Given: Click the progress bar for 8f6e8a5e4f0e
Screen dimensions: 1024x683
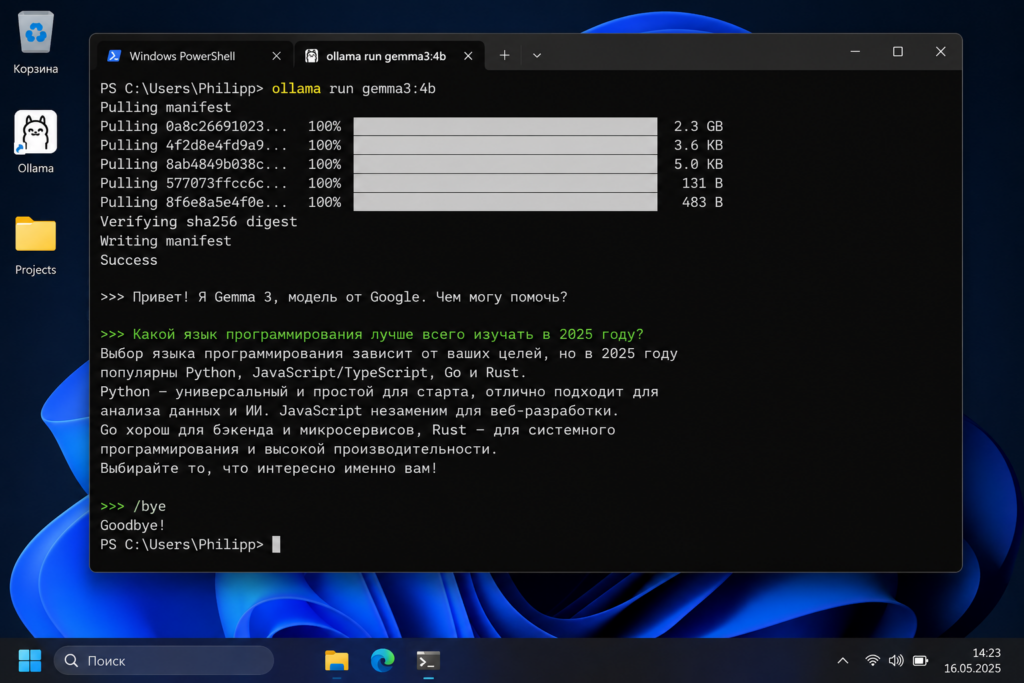Looking at the screenshot, I should tap(505, 202).
